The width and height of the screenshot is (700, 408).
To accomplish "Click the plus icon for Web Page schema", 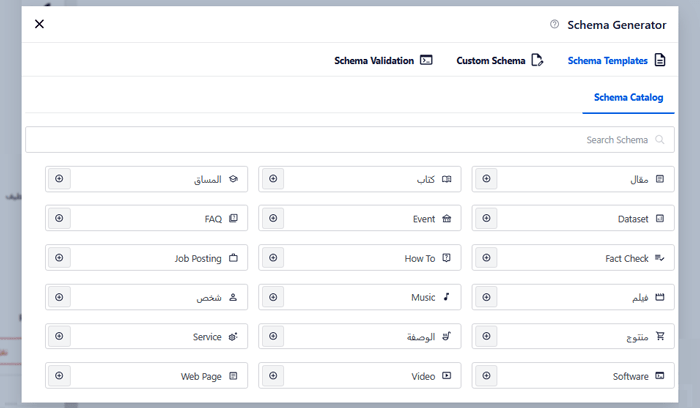I will [x=59, y=376].
